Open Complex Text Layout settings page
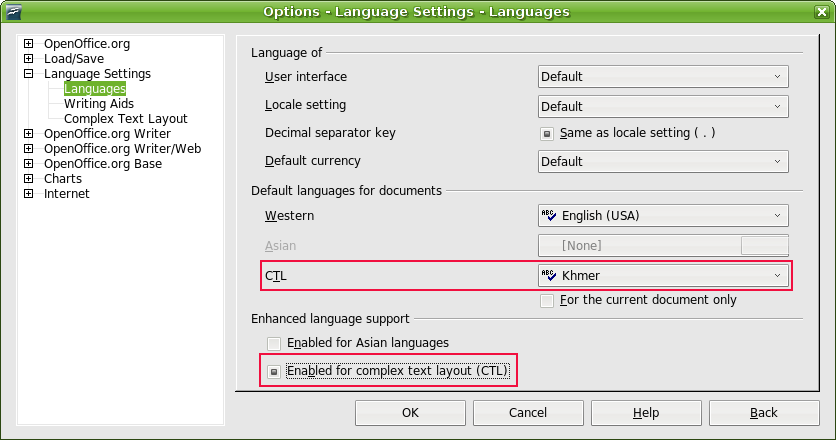836x440 pixels. (126, 118)
